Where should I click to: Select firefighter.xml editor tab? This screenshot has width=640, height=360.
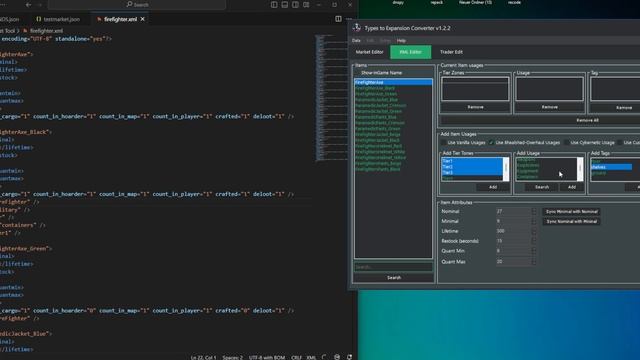click(x=120, y=19)
